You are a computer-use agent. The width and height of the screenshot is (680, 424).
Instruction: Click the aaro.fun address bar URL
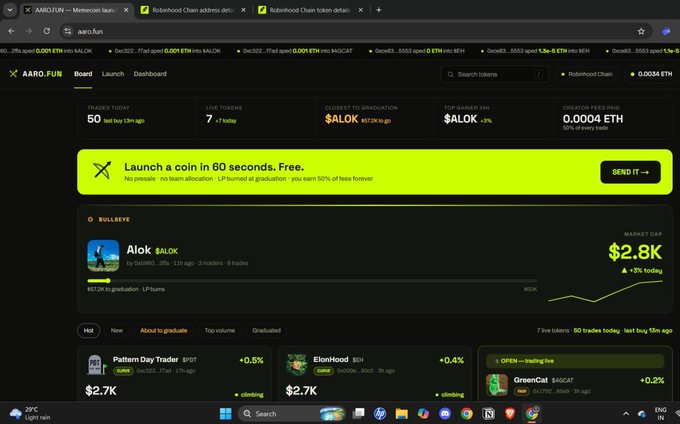(x=90, y=32)
